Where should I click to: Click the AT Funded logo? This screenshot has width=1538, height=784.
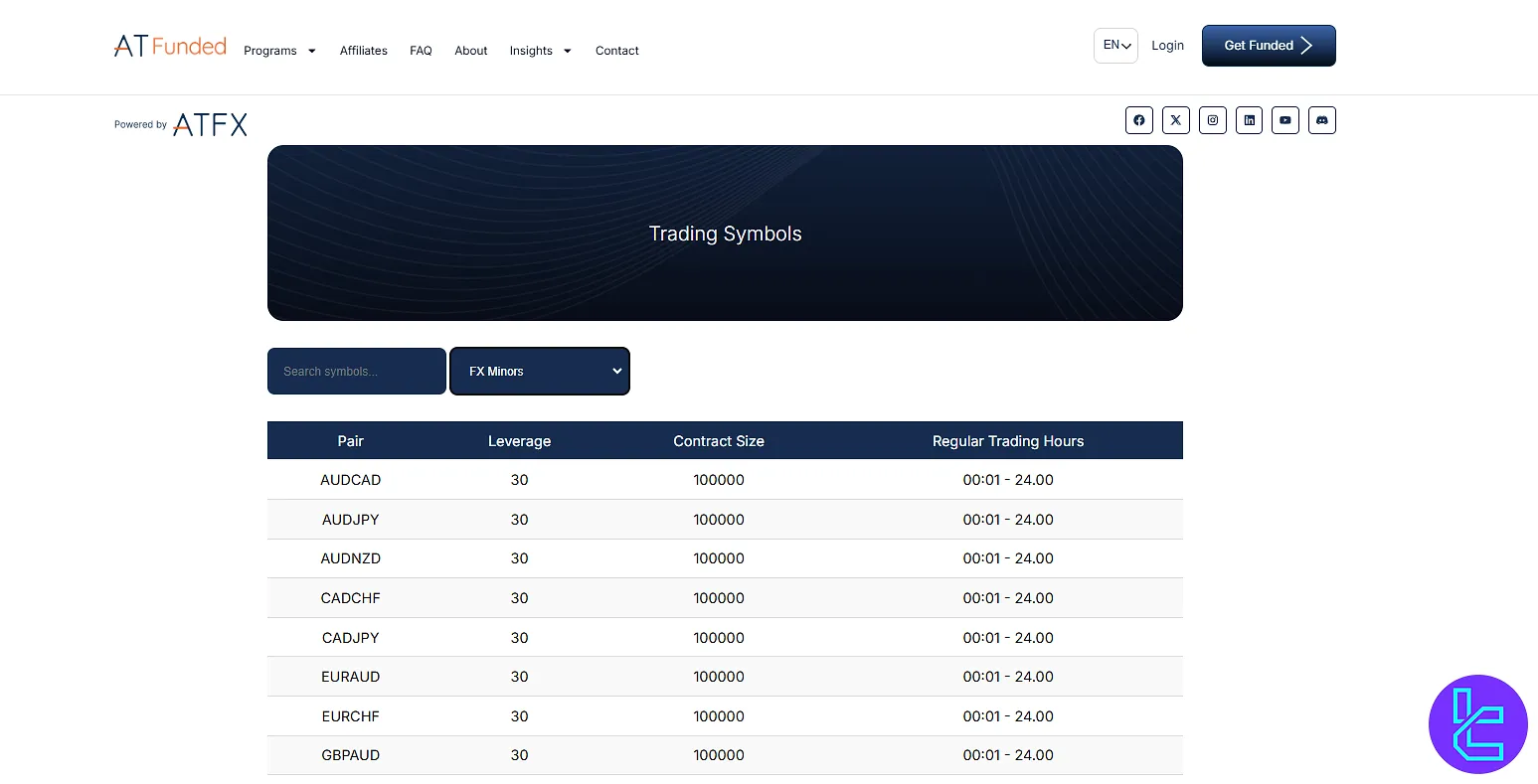(170, 46)
